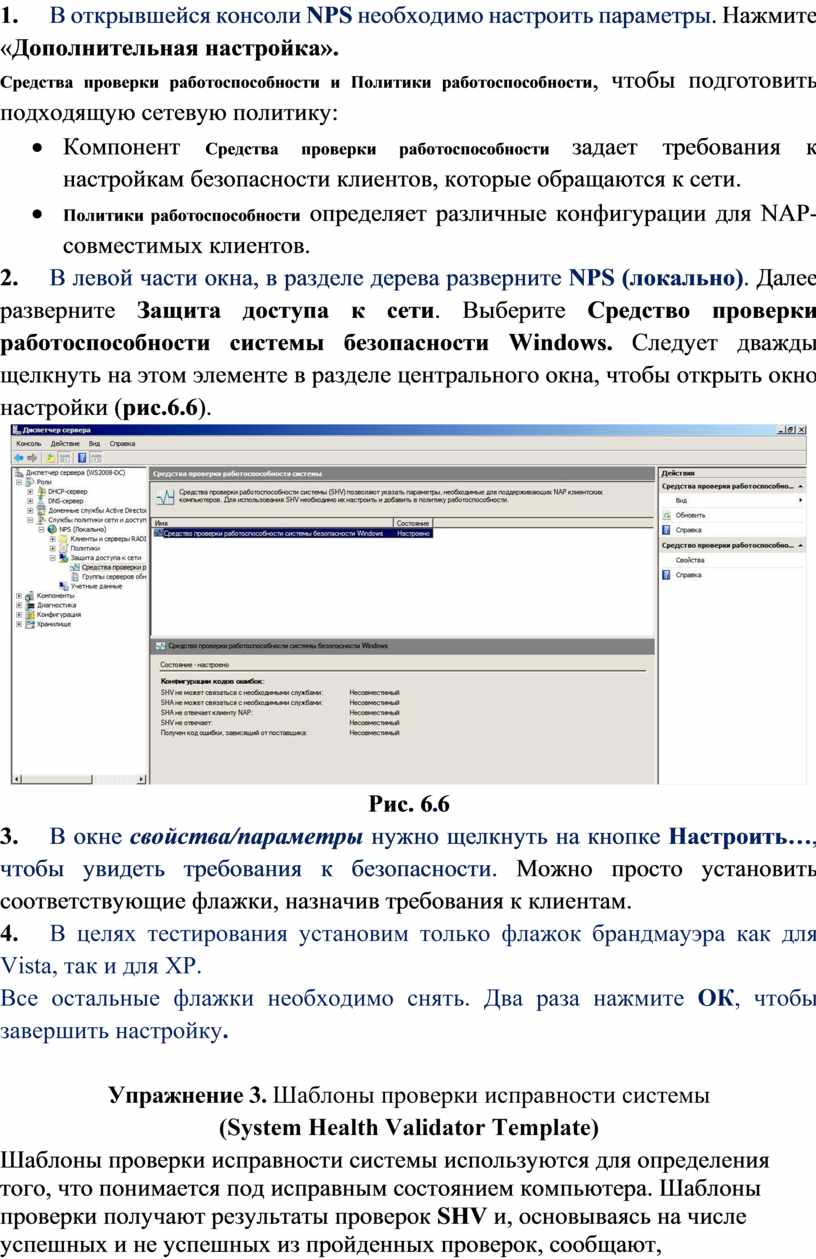The image size is (816, 1259).
Task: Click the NPS (Локально) globe icon
Action: (x=52, y=529)
